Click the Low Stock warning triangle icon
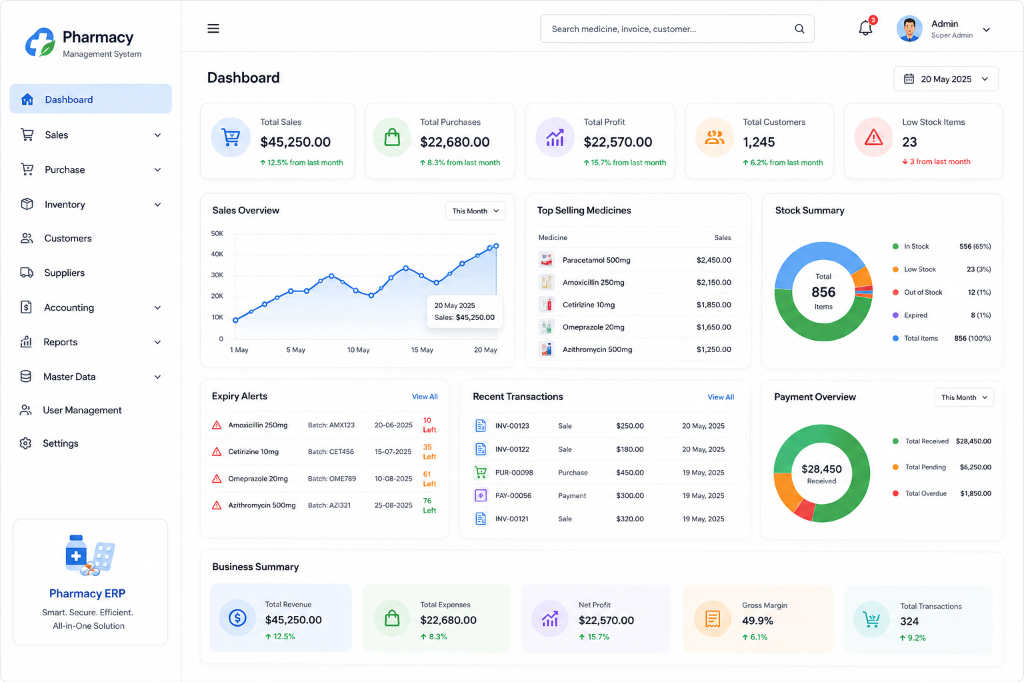Viewport: 1024px width, 682px height. [874, 137]
